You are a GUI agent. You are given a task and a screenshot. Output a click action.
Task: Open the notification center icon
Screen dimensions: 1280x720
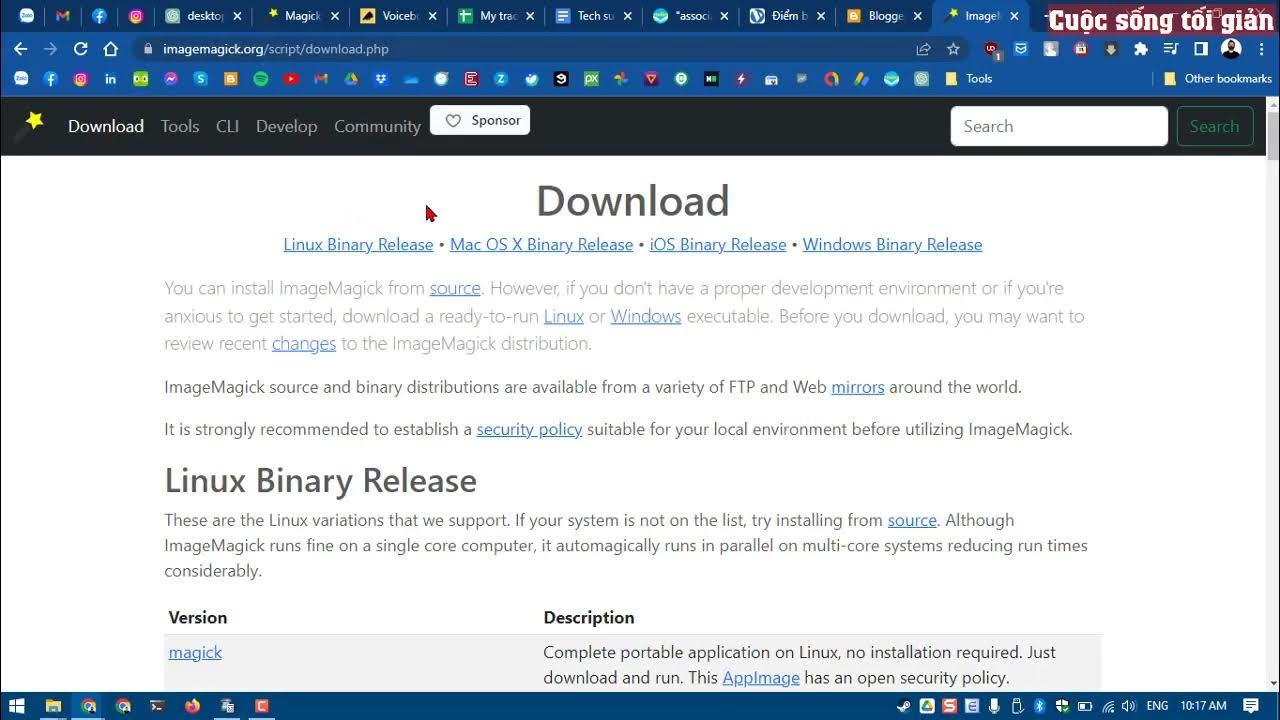[1251, 706]
